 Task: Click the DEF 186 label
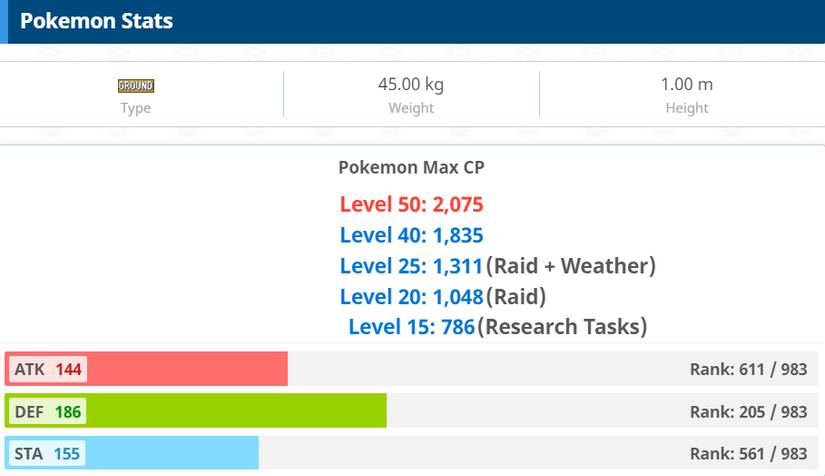[x=48, y=411]
